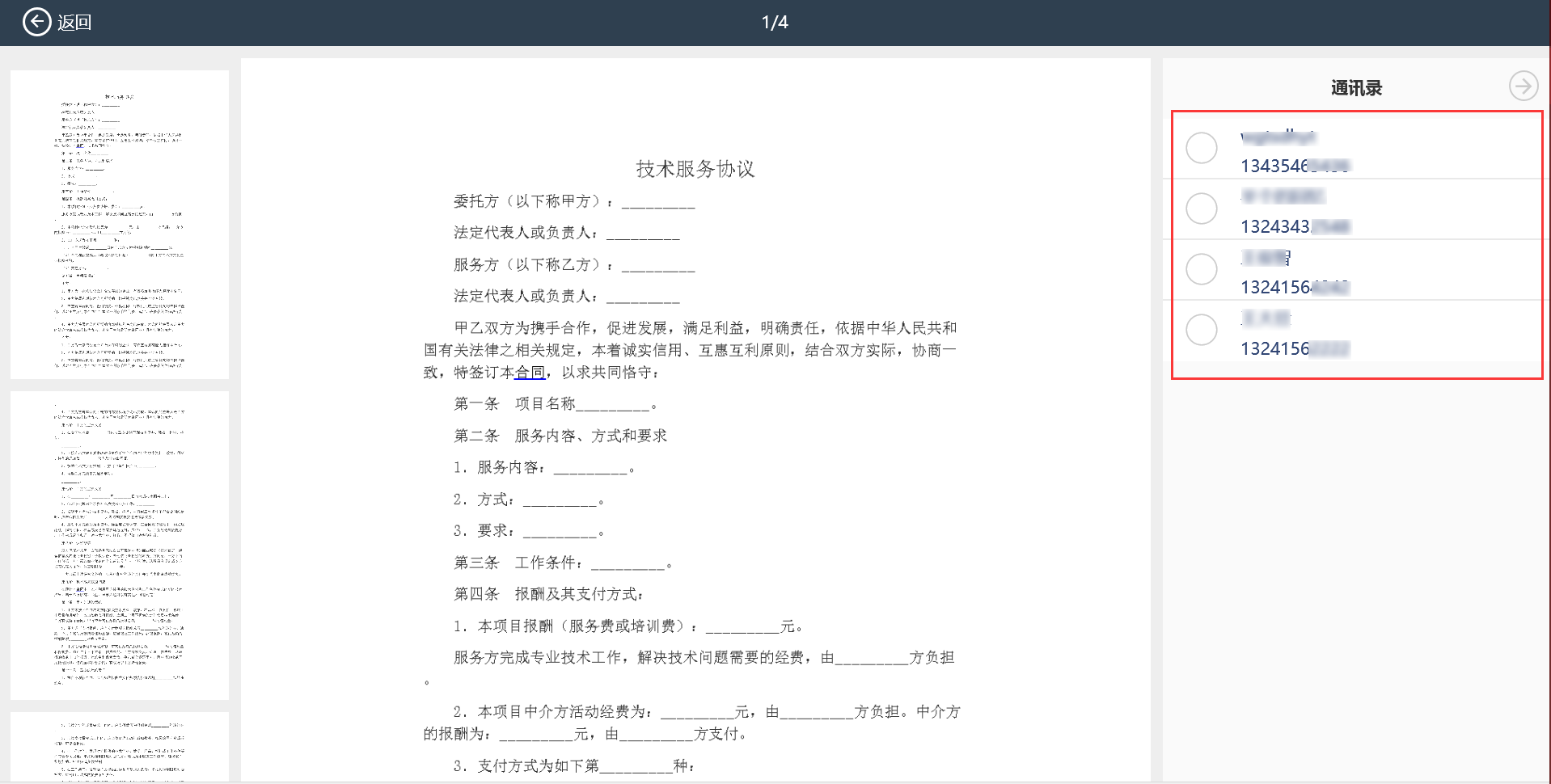Select radio button for contact 1324343
The image size is (1551, 784).
1201,209
